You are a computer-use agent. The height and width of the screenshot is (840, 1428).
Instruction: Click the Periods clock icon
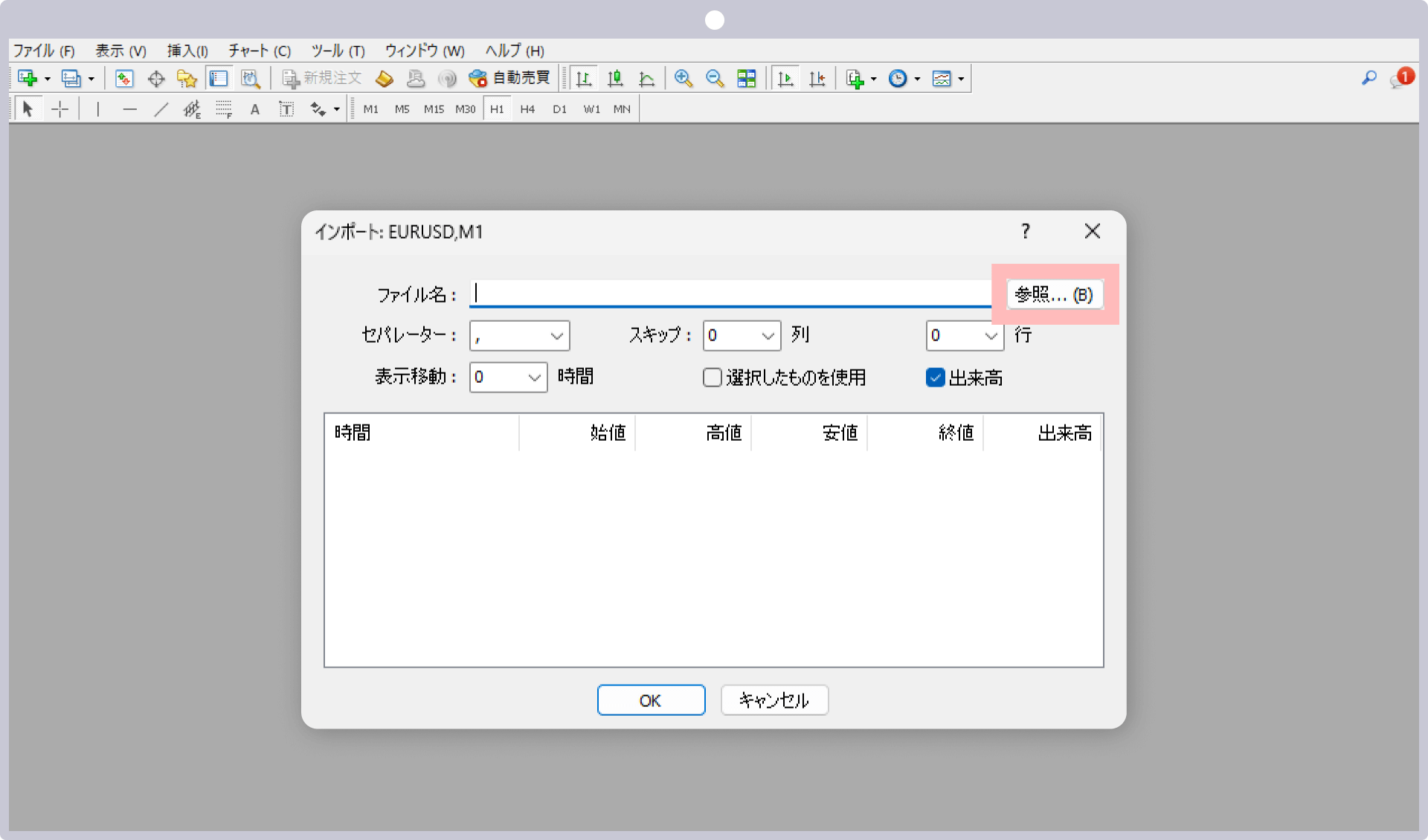point(898,78)
